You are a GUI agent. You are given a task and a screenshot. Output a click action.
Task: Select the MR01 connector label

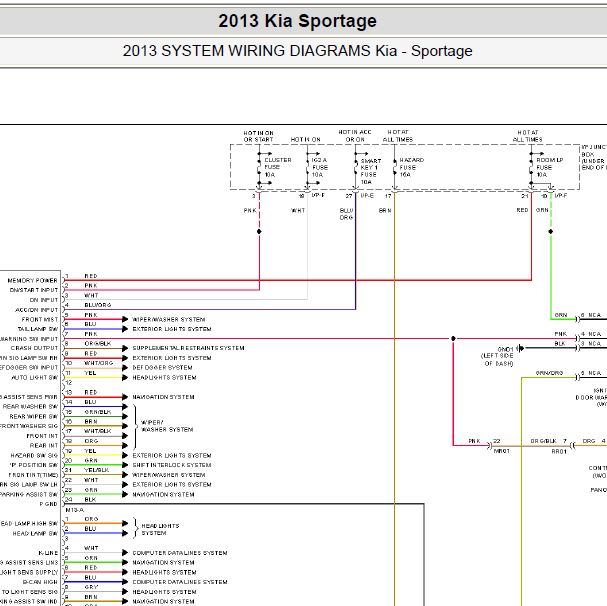[x=502, y=451]
